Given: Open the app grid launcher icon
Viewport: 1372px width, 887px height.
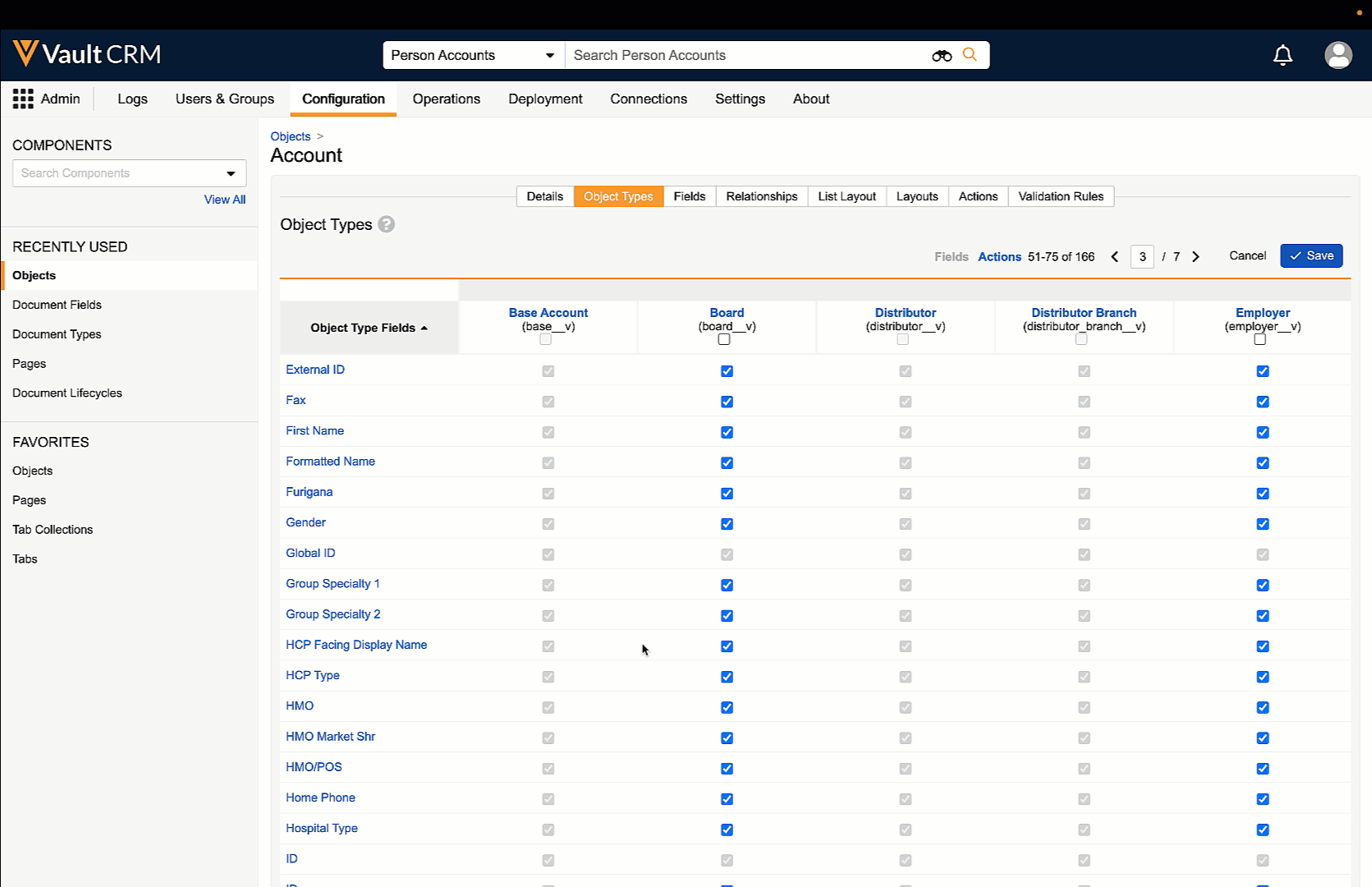Looking at the screenshot, I should 23,99.
